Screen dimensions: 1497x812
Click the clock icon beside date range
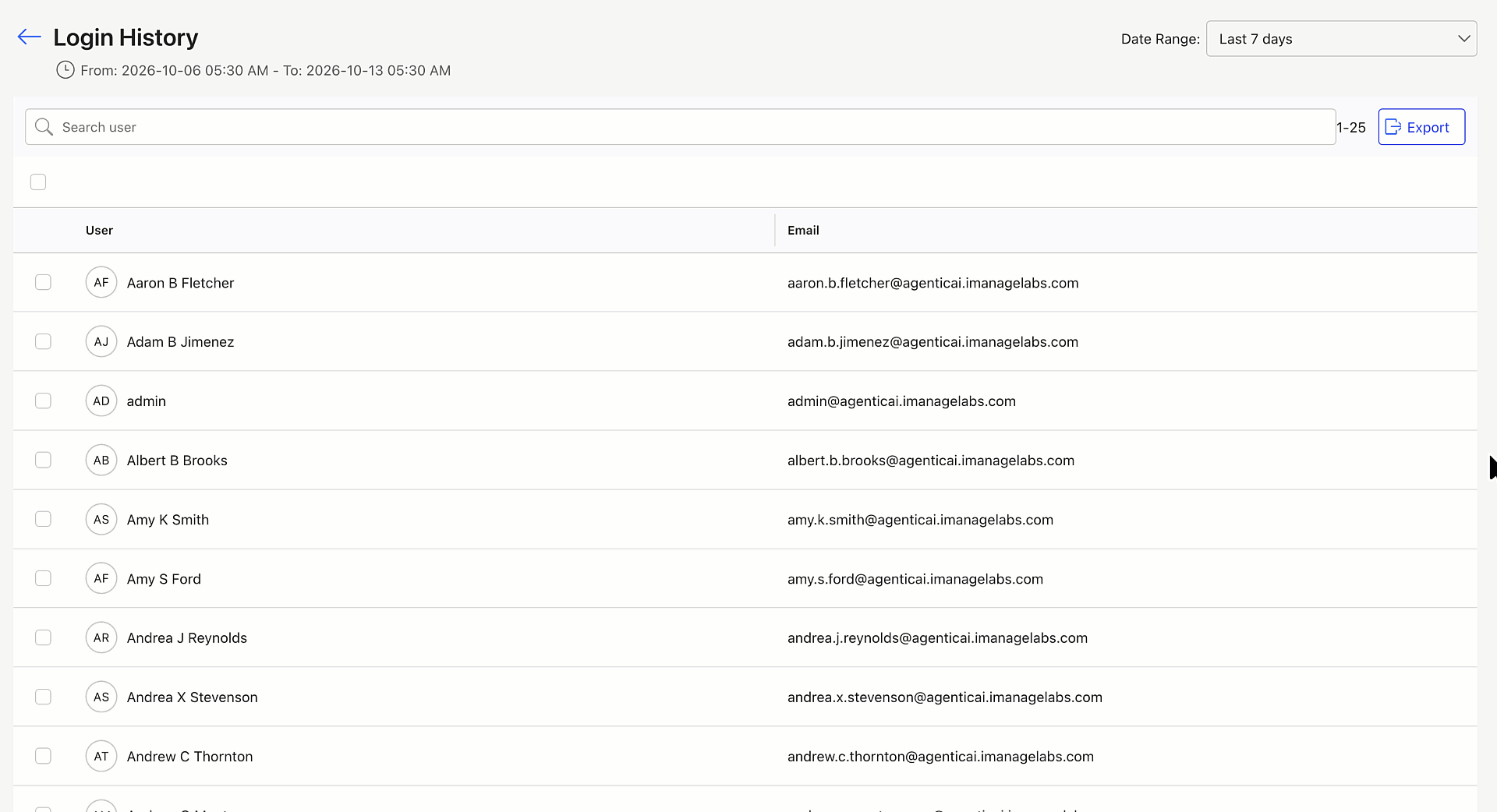click(x=65, y=70)
